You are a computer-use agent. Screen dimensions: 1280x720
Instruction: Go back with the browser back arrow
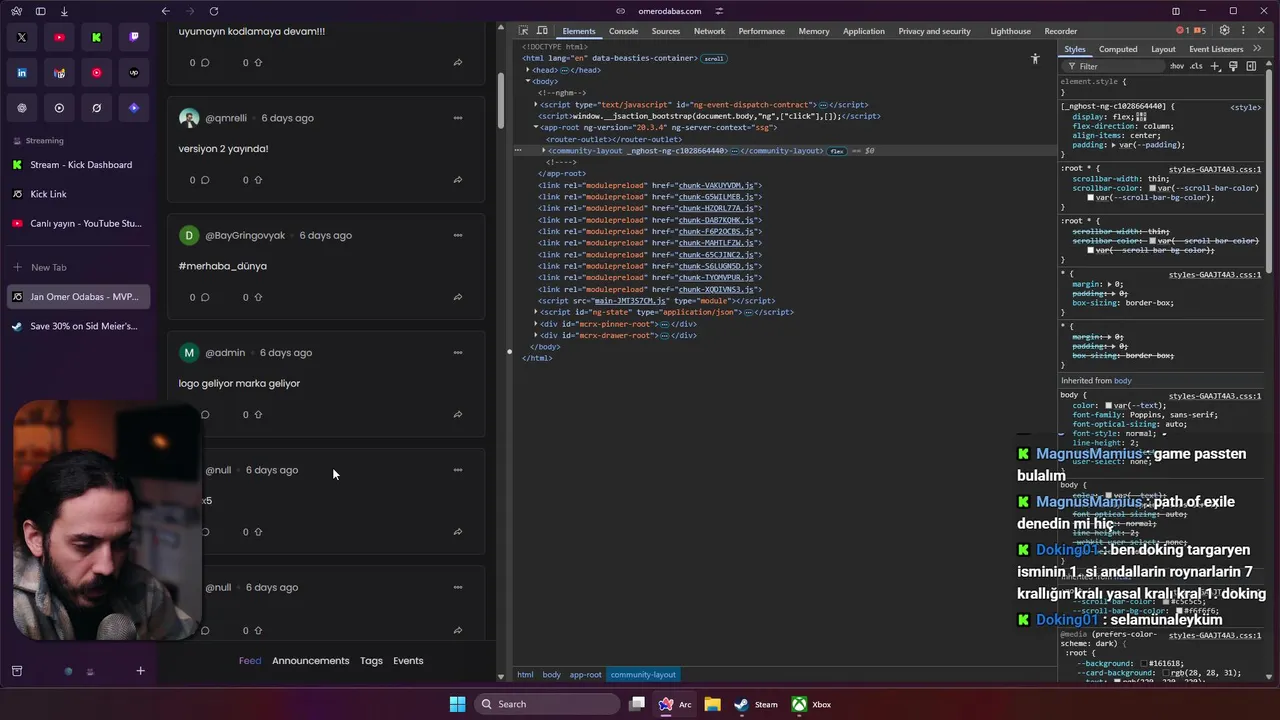[x=166, y=11]
